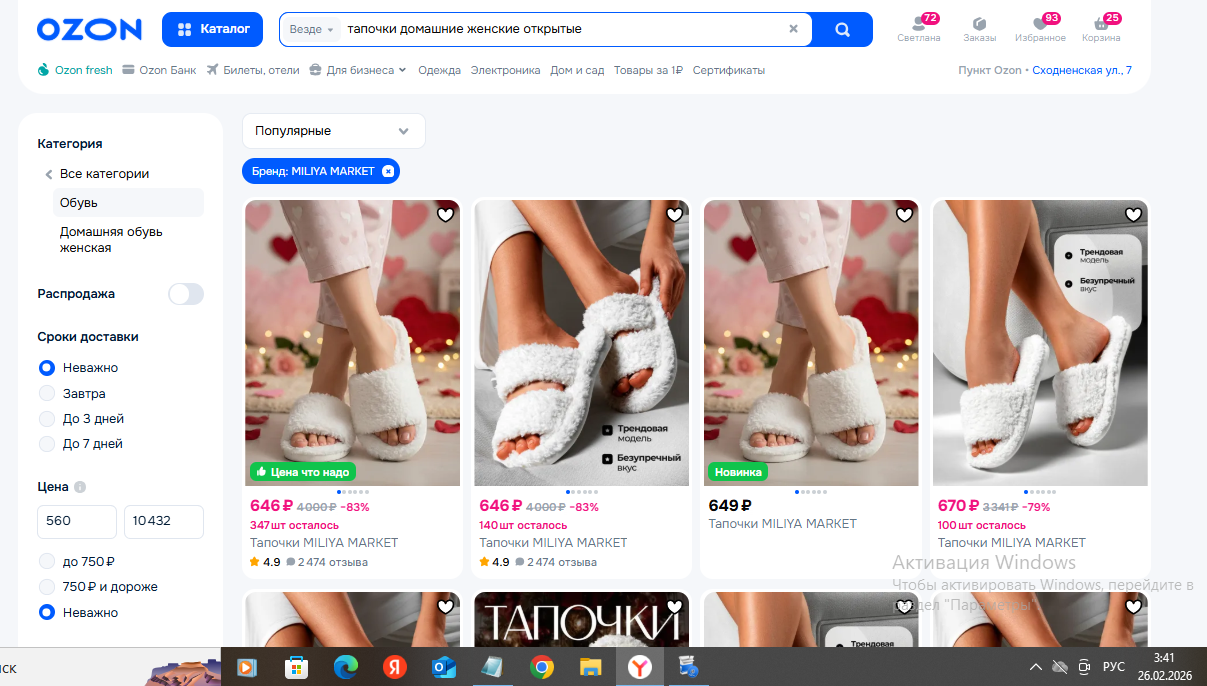Viewport: 1207px width, 686px height.
Task: Select Домашняя обувь женская category
Action: (111, 240)
